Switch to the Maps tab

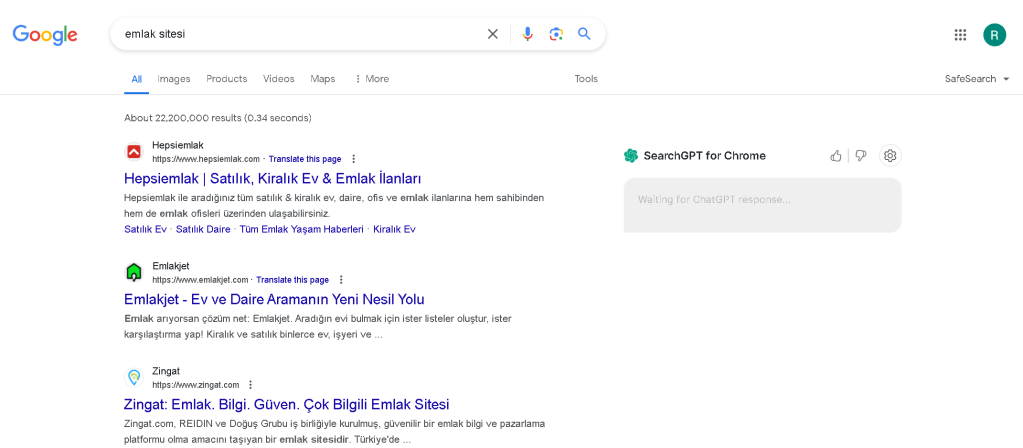coord(323,79)
